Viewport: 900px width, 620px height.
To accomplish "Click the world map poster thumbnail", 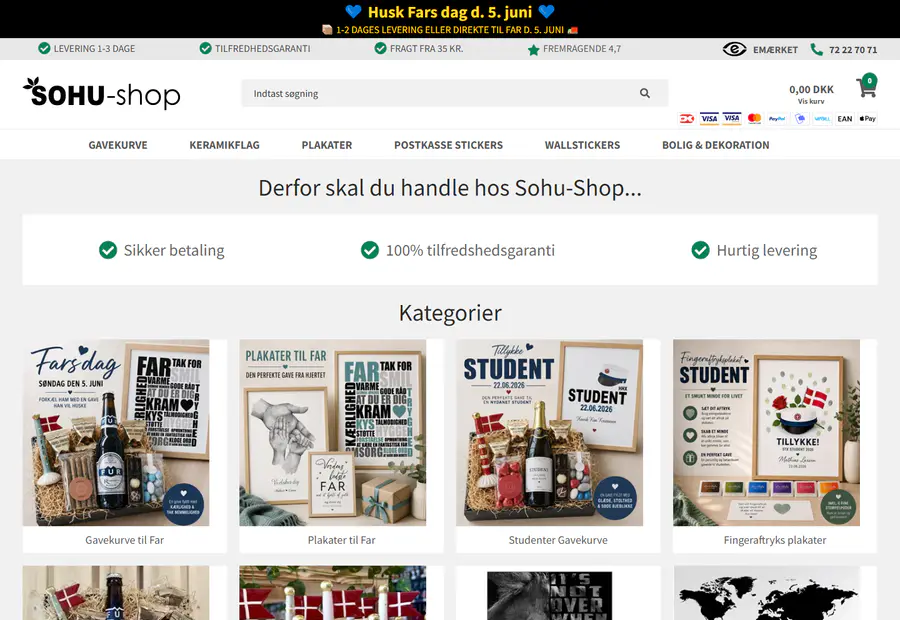I will (766, 593).
